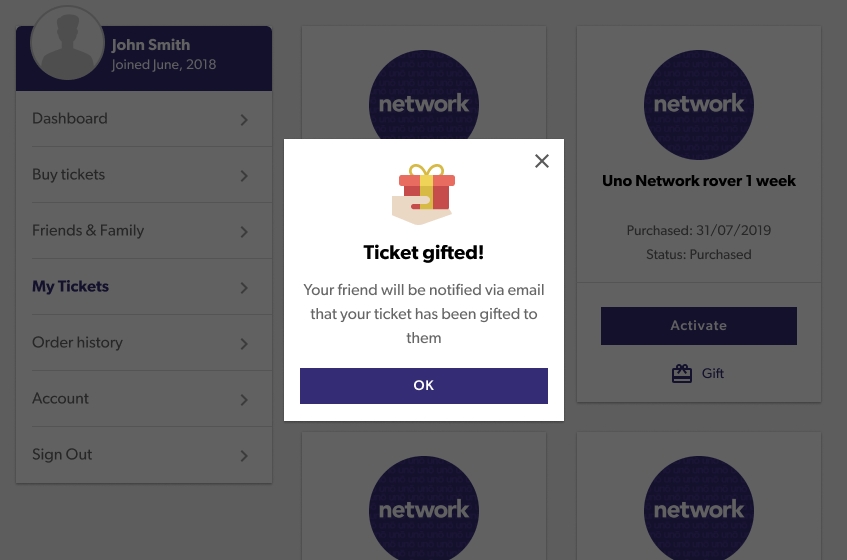Click the John Smith name header
The image size is (847, 560).
tap(151, 45)
